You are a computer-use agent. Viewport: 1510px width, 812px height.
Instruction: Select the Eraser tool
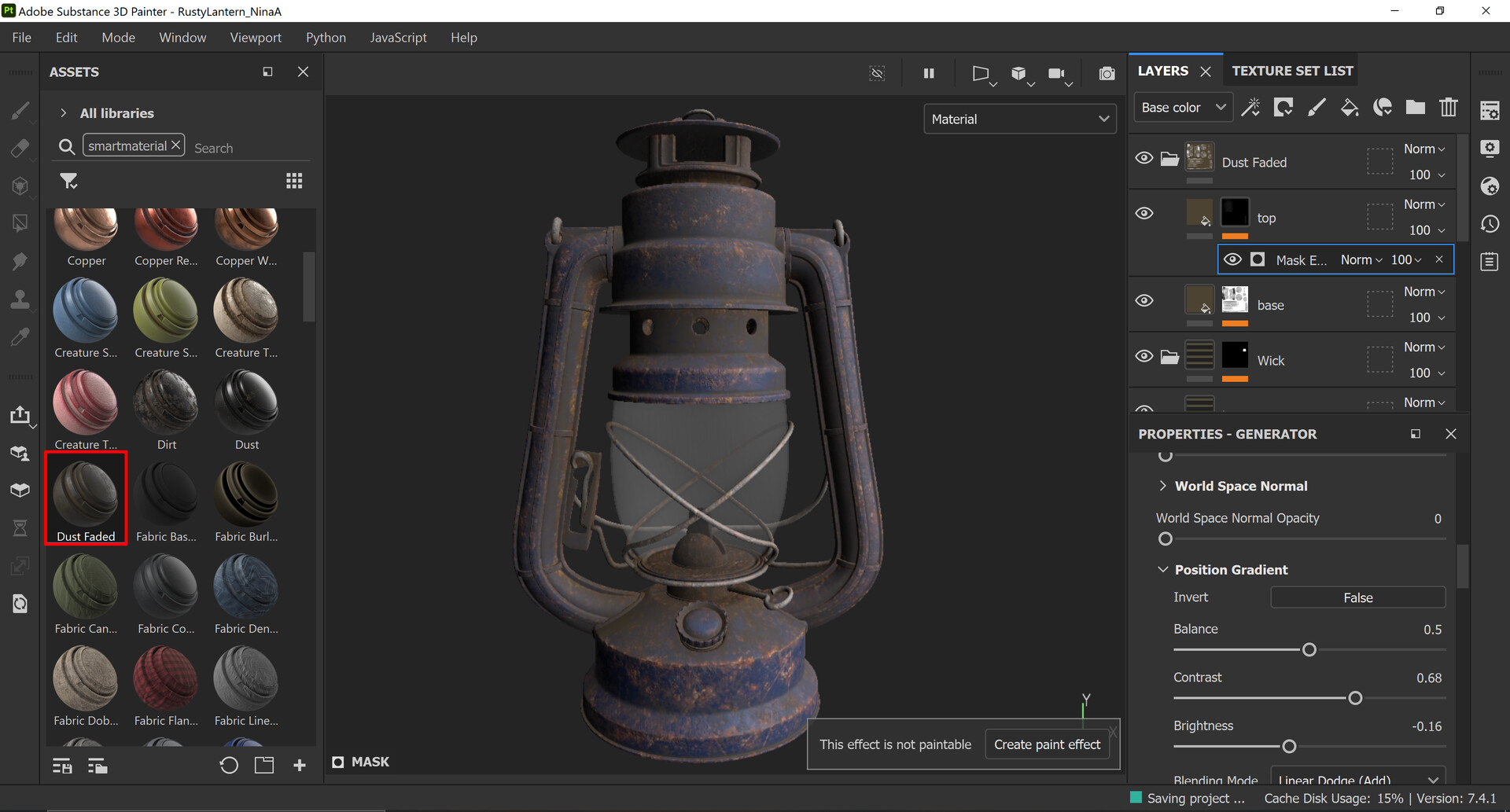point(21,149)
